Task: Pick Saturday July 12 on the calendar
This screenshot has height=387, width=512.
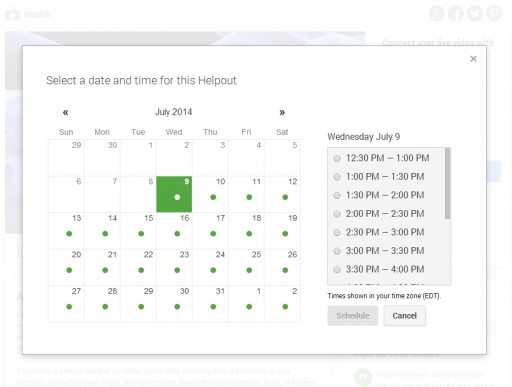Action: pos(282,194)
